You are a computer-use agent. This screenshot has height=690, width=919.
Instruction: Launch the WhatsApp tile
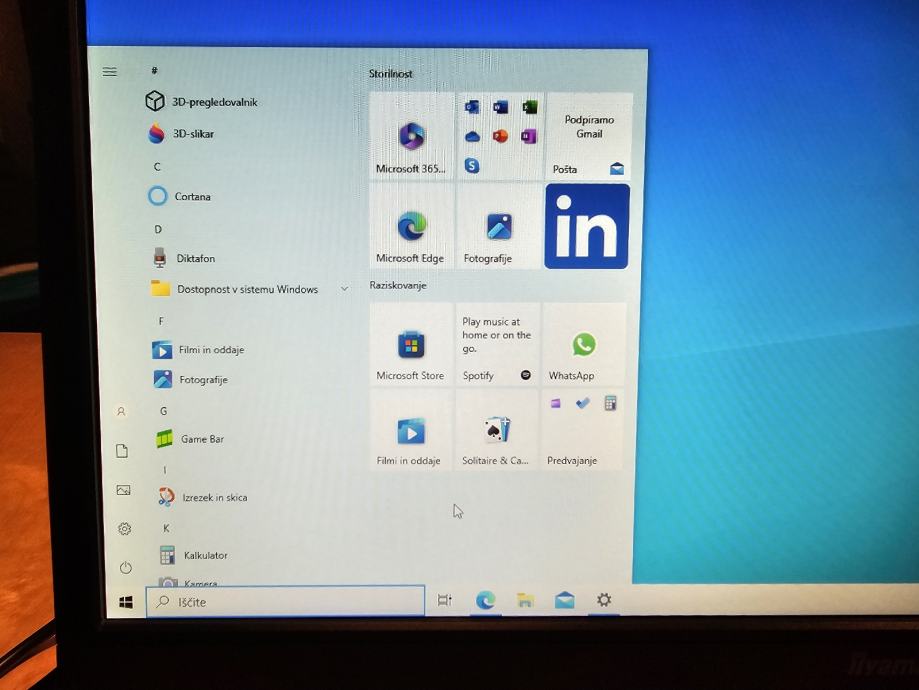click(x=584, y=344)
